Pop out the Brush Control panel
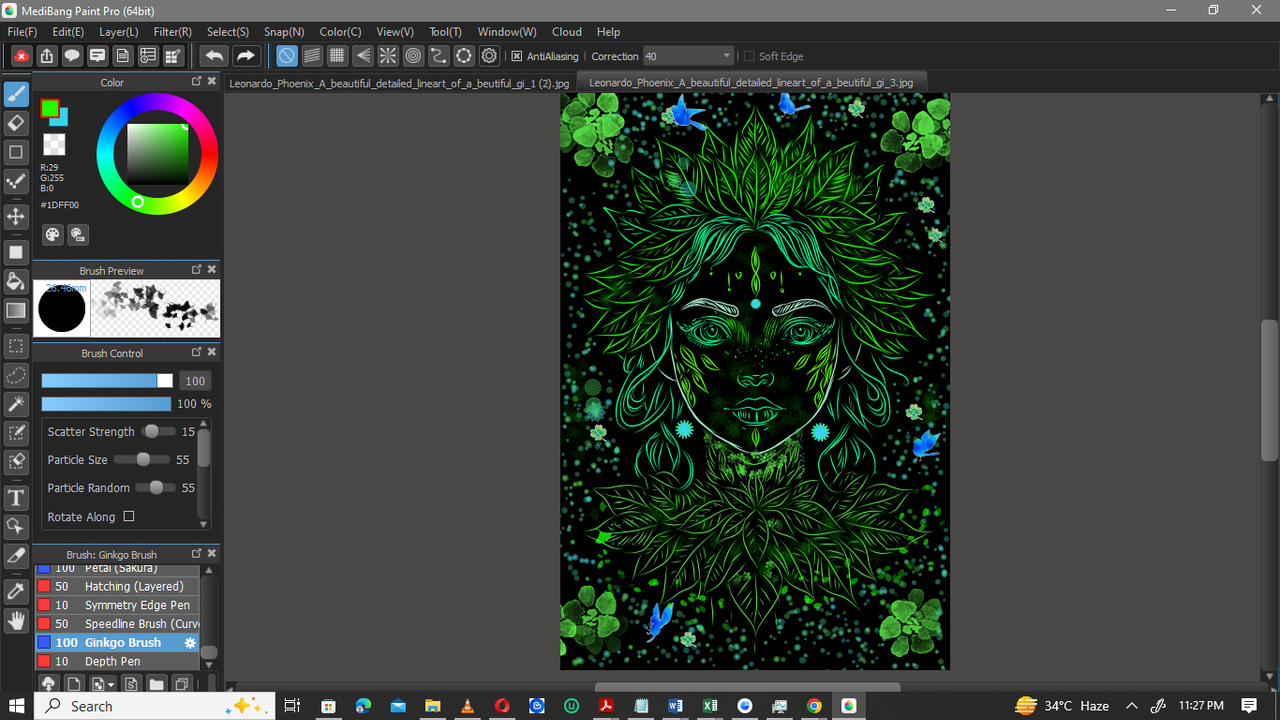1280x720 pixels. coord(197,352)
